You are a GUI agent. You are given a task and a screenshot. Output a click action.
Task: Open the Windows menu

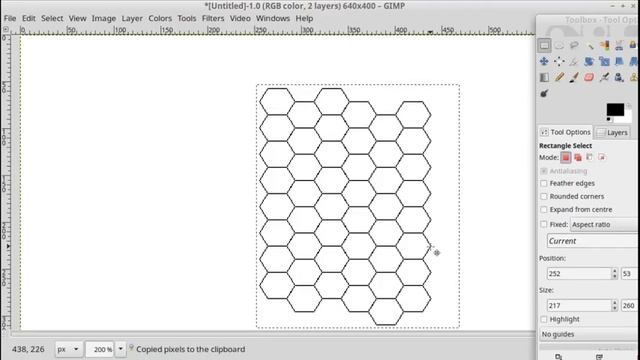[x=273, y=18]
